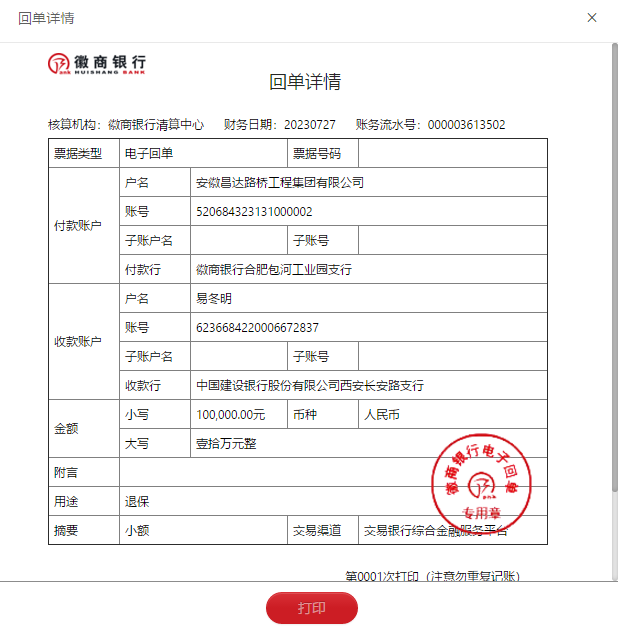Click the receiving bank 中国建设银行 branch cell
This screenshot has height=626, width=618.
pyautogui.click(x=310, y=386)
